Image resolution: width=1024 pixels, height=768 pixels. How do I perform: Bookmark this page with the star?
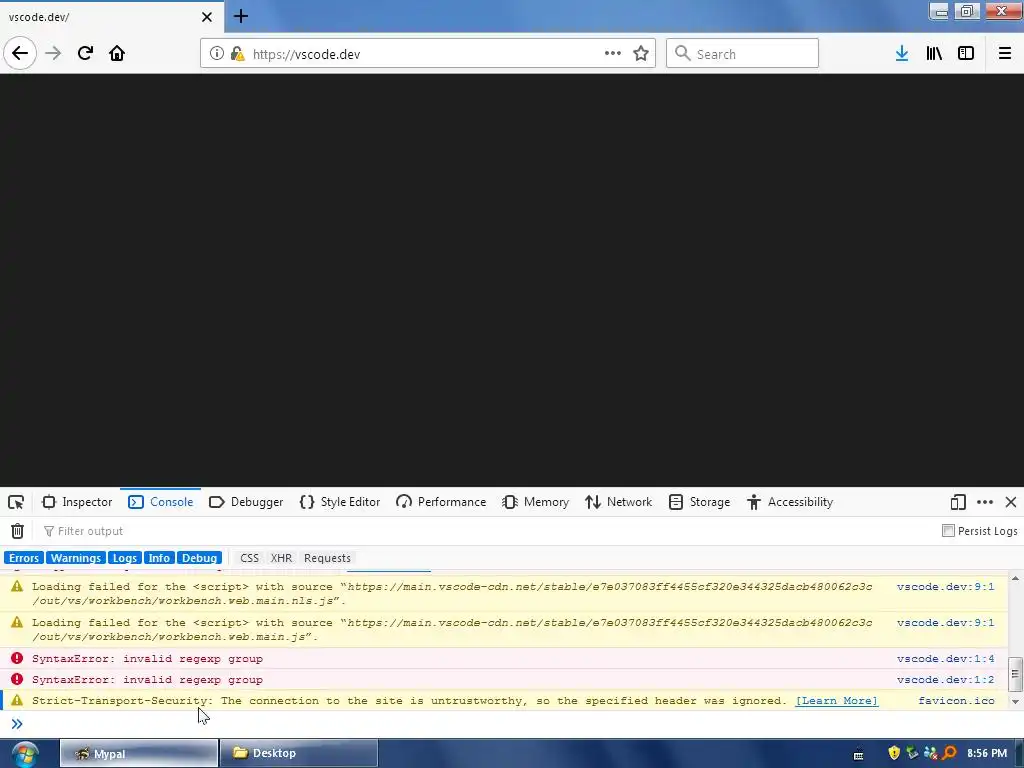(641, 54)
